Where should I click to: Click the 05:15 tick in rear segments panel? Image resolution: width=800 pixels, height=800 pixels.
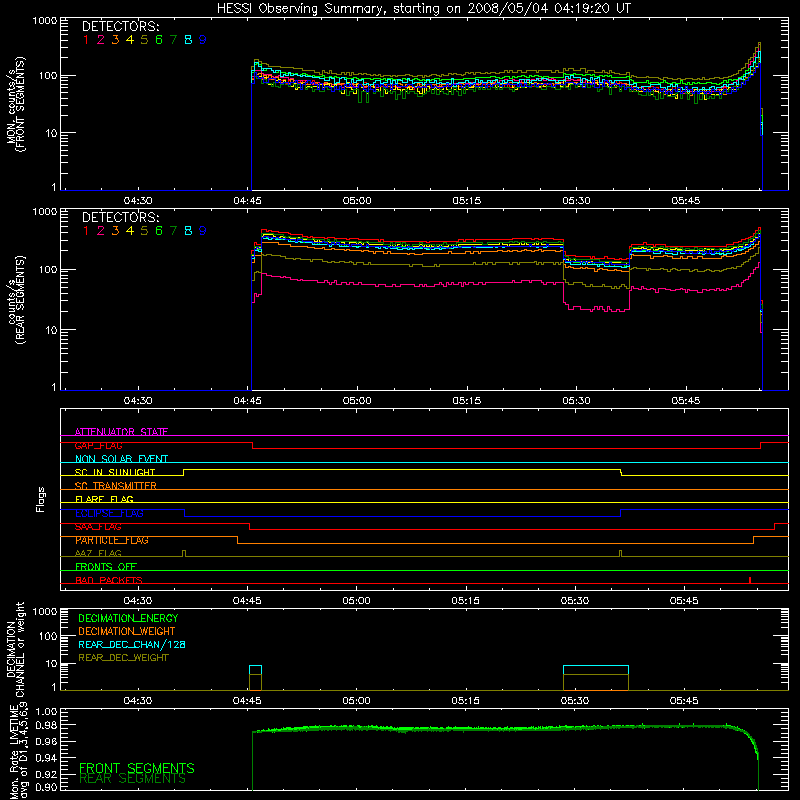tap(466, 401)
